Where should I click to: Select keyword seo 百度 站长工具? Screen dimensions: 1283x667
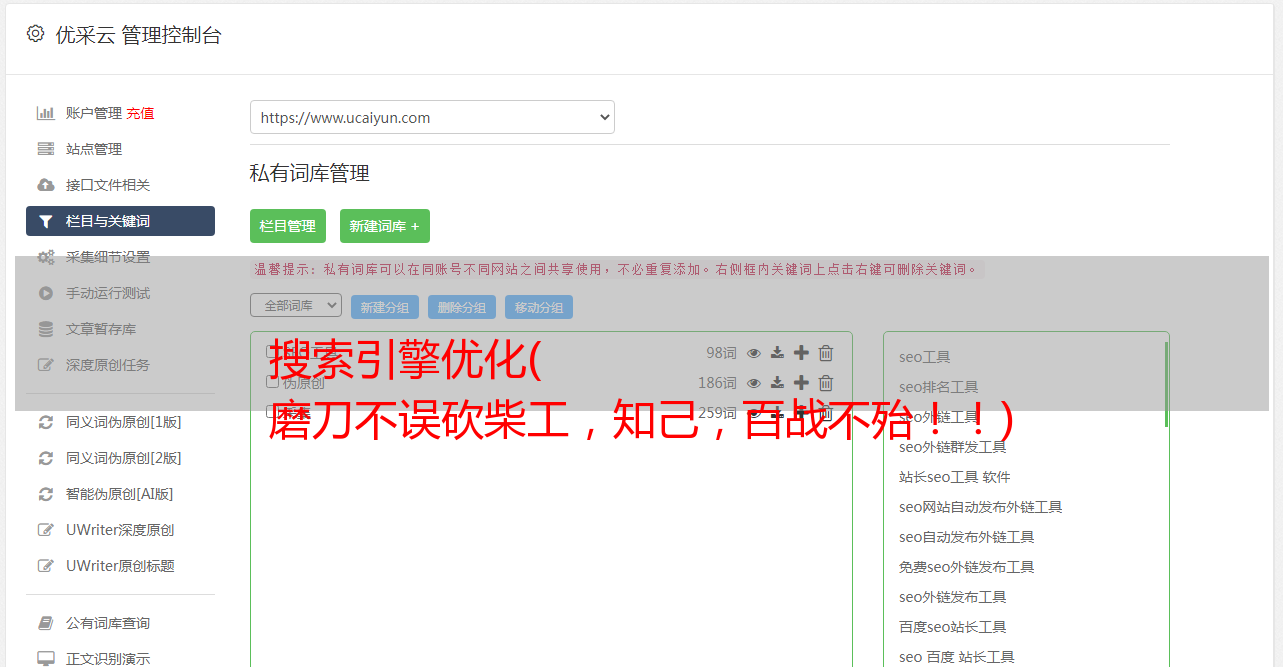tap(956, 657)
